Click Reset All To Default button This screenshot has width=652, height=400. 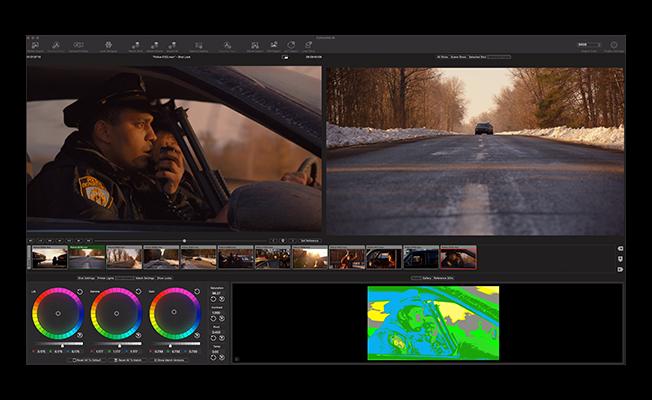[x=87, y=360]
